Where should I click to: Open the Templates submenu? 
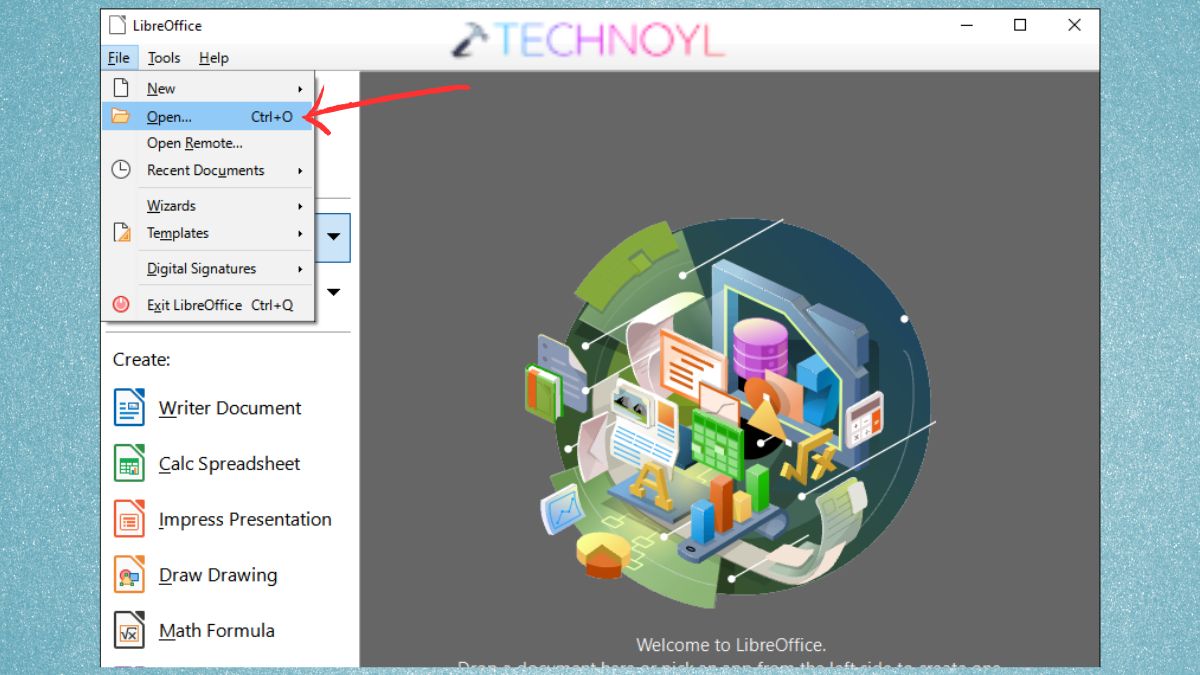coord(208,233)
